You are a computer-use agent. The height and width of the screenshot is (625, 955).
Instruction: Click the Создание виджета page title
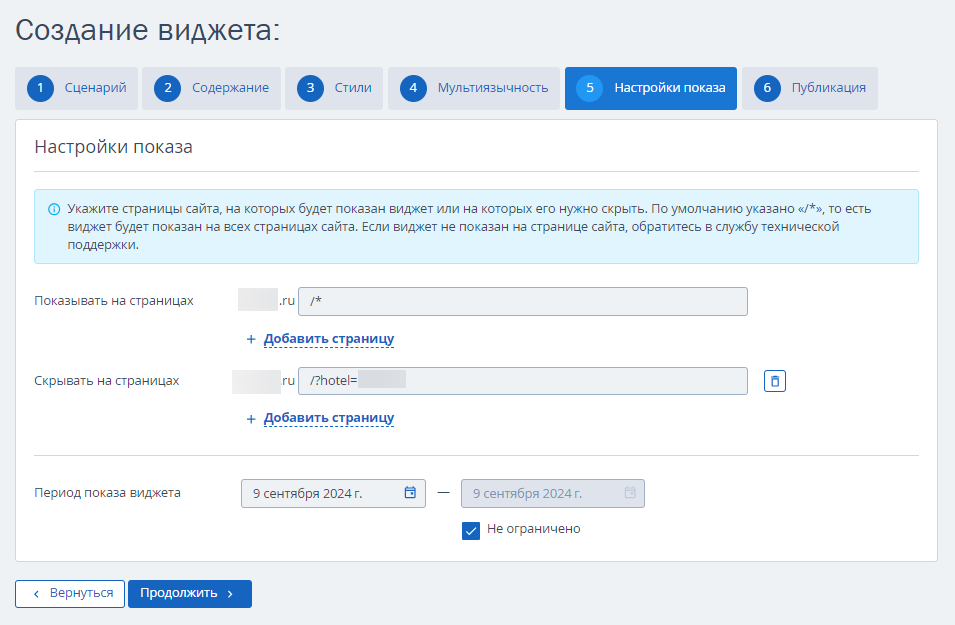pos(147,30)
